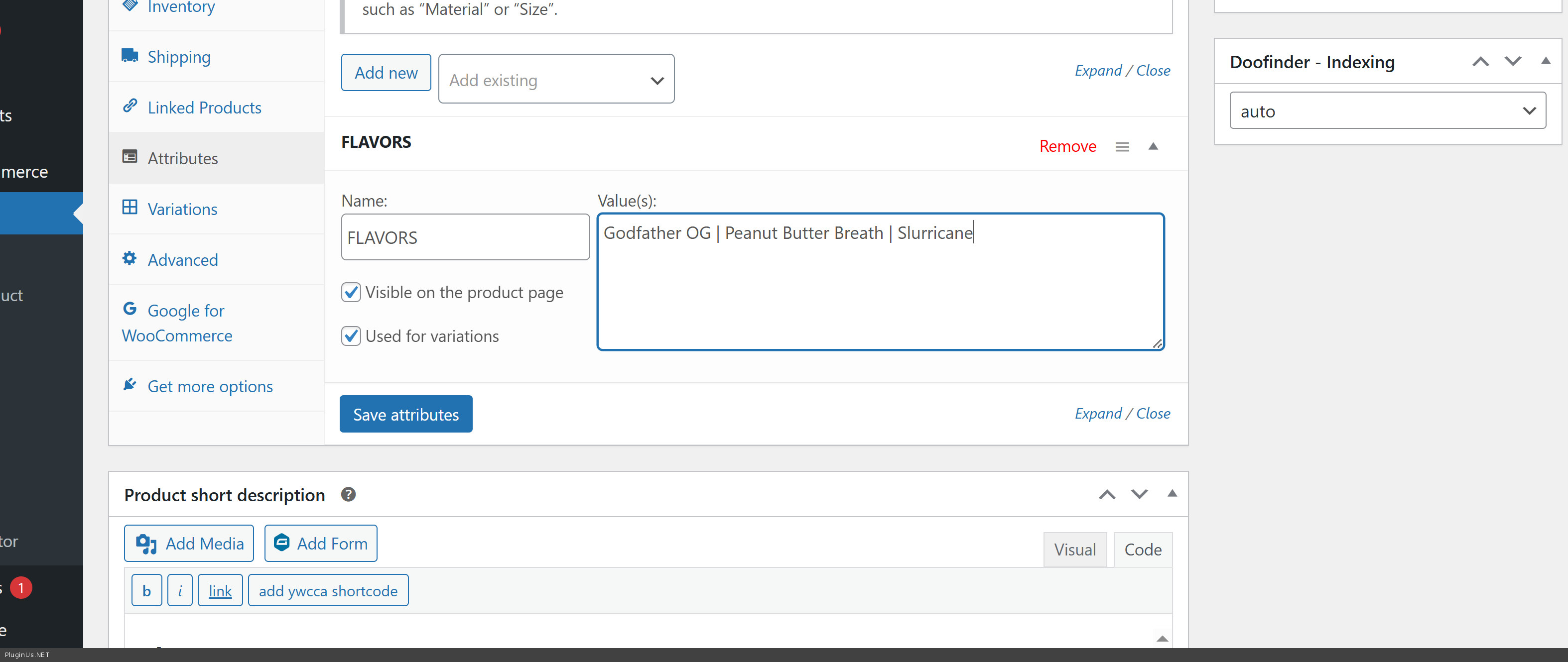The height and width of the screenshot is (662, 1568).
Task: Click the FLAVORS Name input field
Action: [465, 237]
